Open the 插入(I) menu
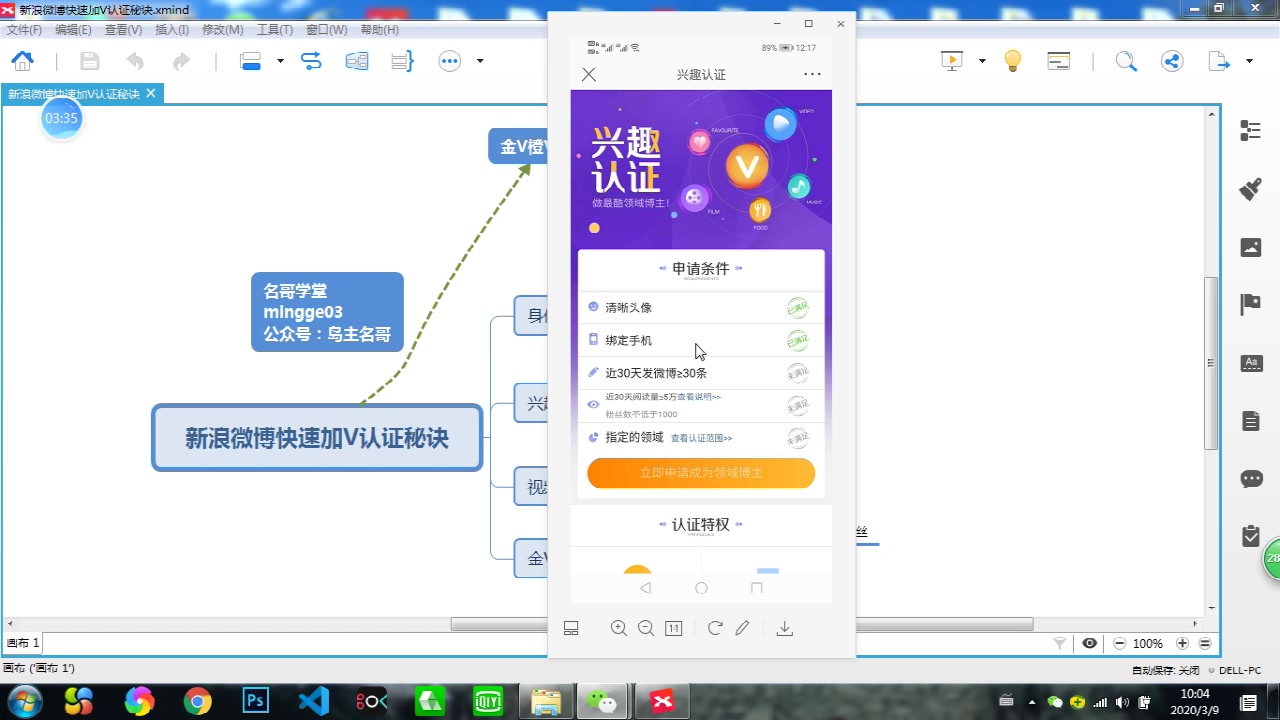The image size is (1280, 720). pyautogui.click(x=172, y=30)
